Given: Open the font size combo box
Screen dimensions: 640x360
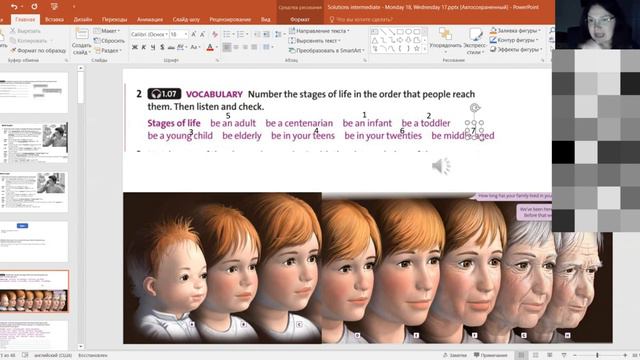Looking at the screenshot, I should [178, 34].
